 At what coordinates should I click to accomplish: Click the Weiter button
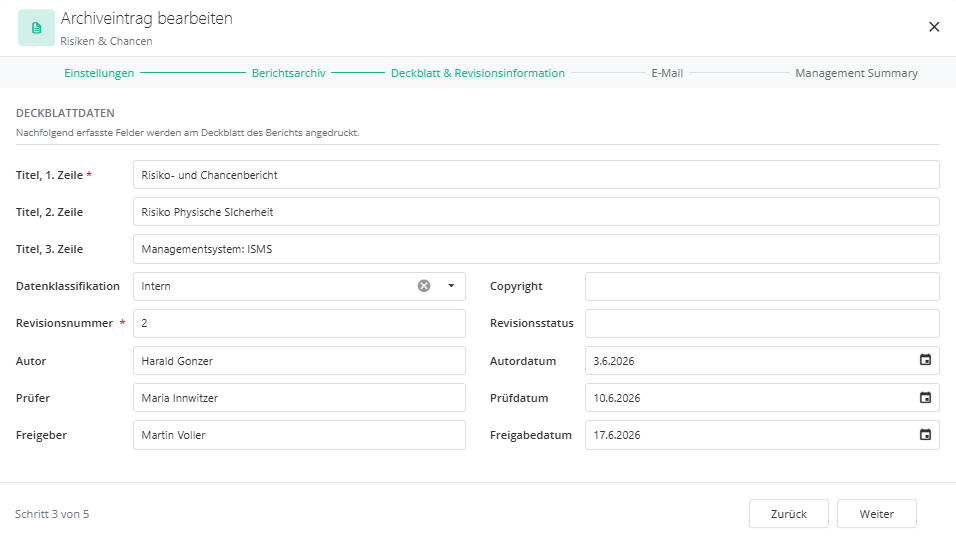(x=876, y=514)
